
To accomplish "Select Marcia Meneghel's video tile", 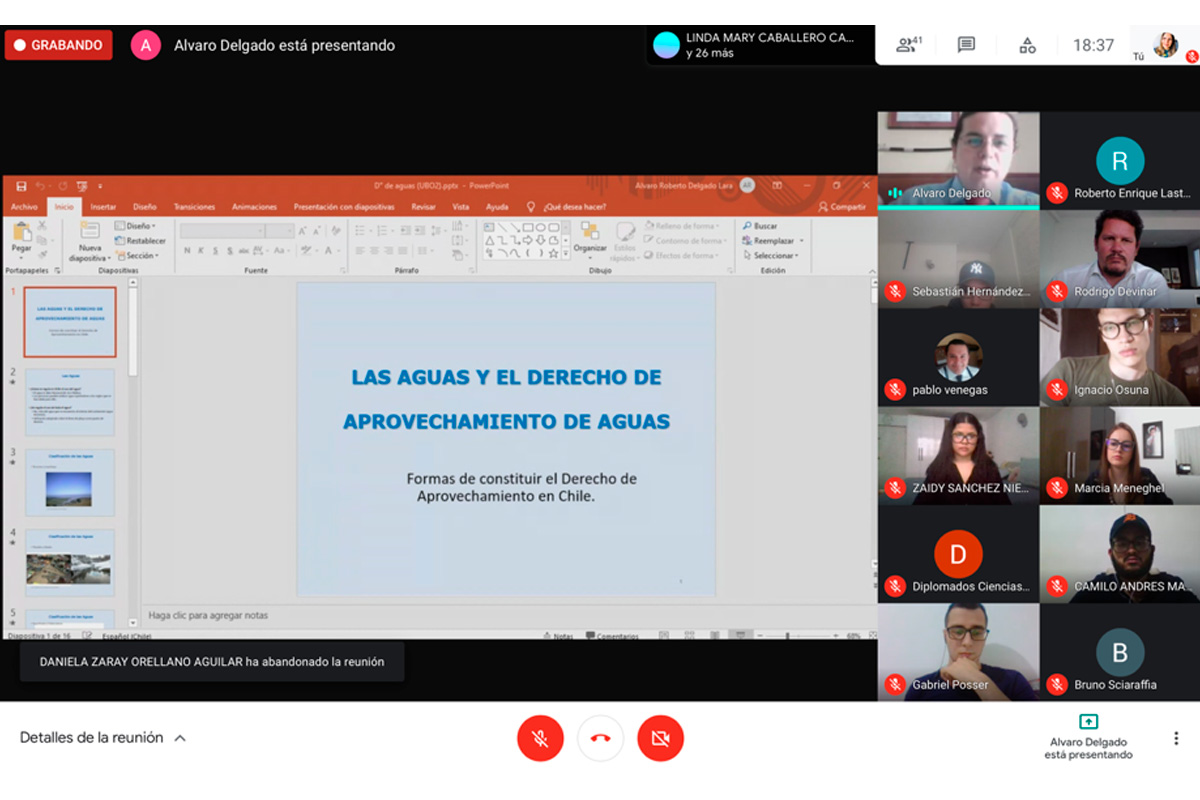I will point(1120,455).
